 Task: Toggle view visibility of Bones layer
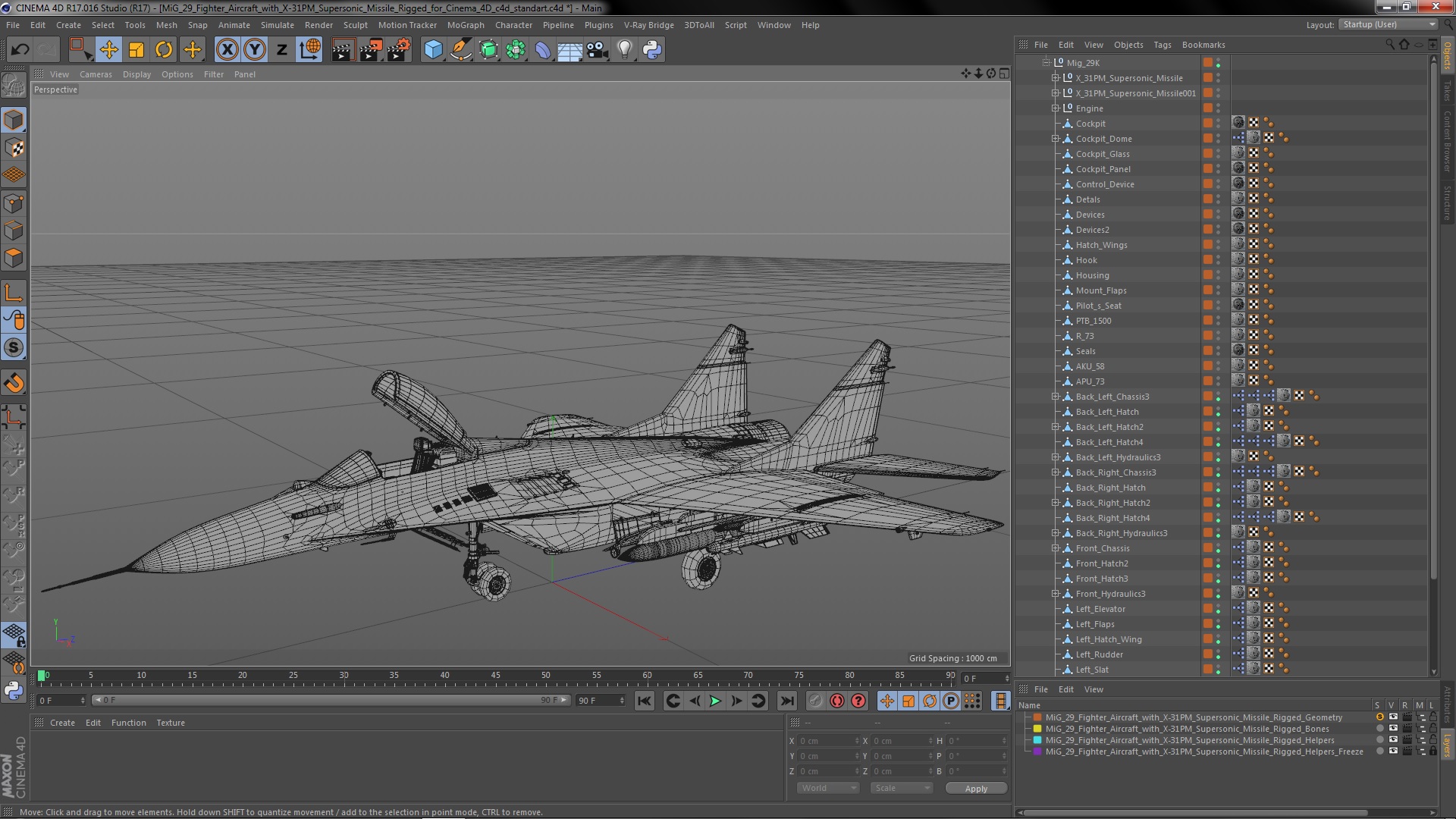[x=1393, y=729]
